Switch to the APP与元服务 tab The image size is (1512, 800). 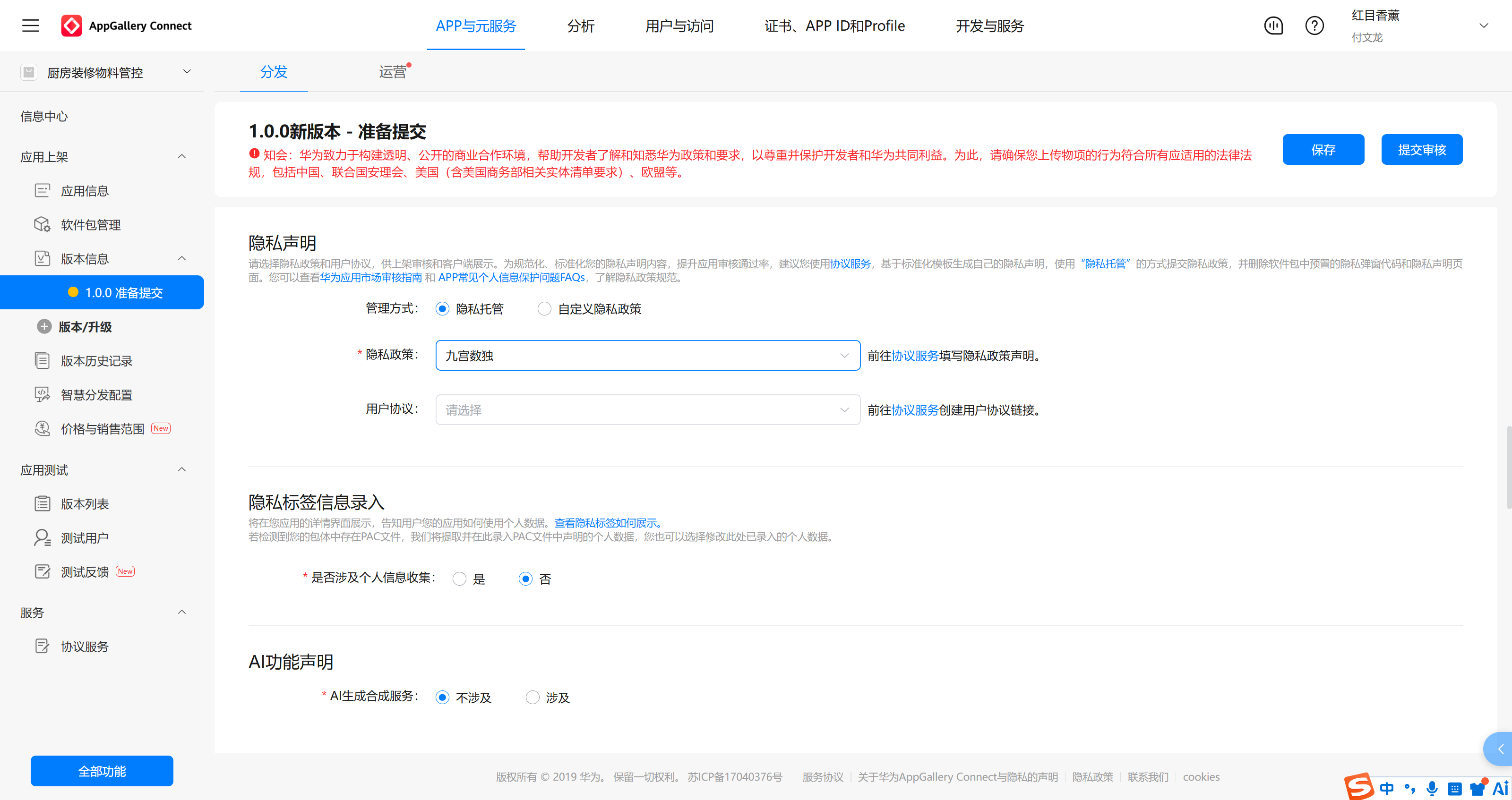click(475, 26)
